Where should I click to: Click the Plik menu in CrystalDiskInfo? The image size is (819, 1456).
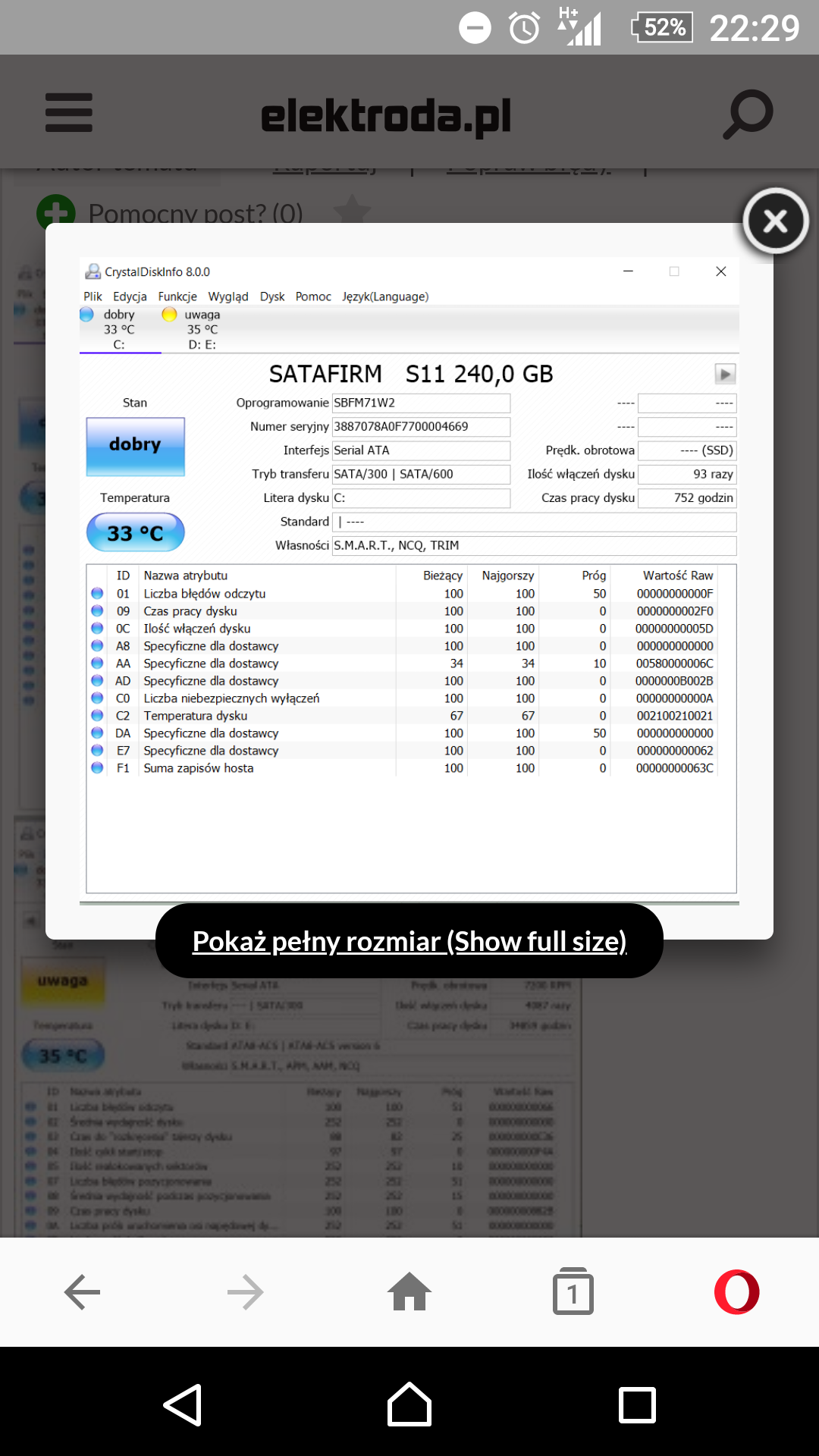[x=93, y=297]
